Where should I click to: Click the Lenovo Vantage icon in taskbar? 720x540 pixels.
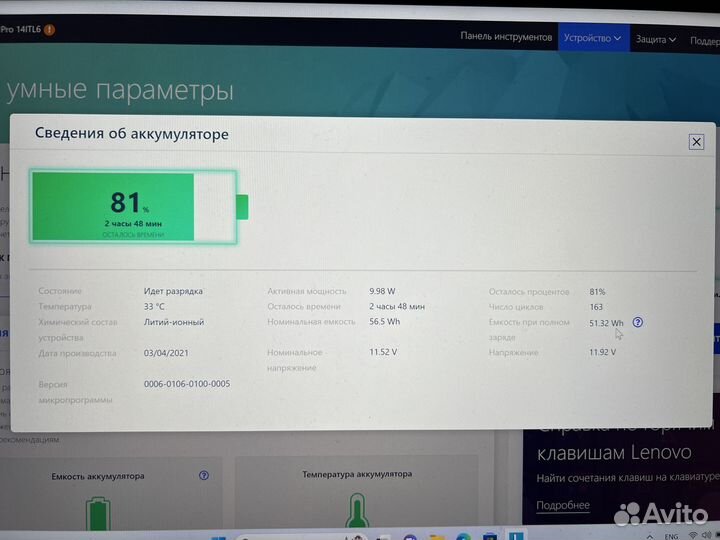coord(516,535)
